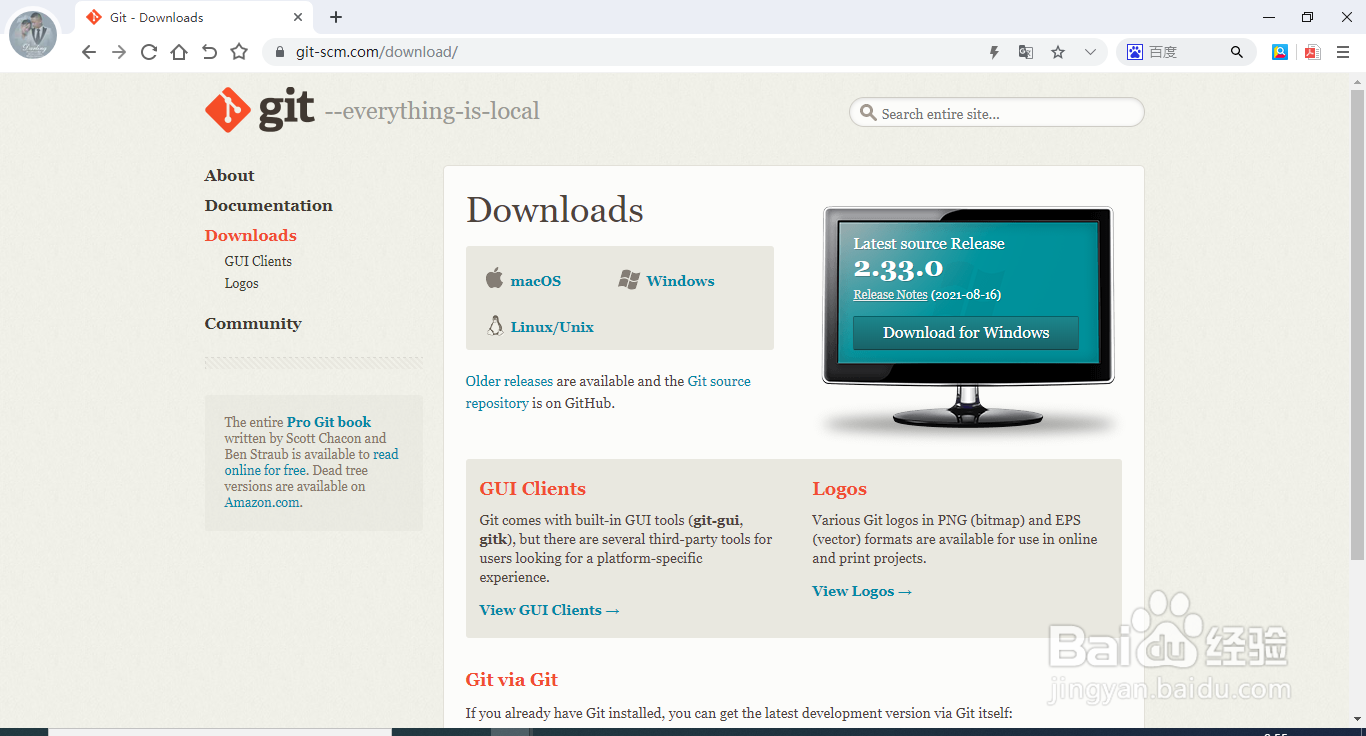Select Community in the sidebar navigation
The height and width of the screenshot is (736, 1366).
coord(253,323)
